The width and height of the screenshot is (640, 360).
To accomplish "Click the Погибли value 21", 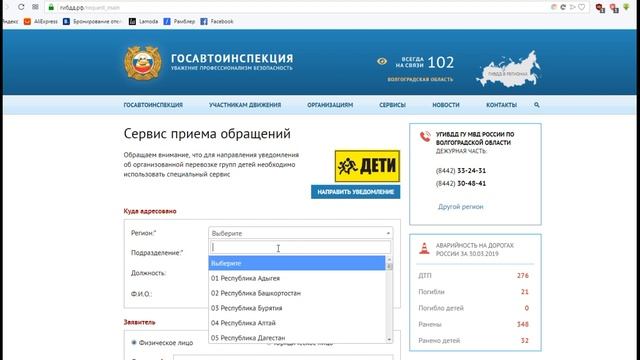I will 524,292.
